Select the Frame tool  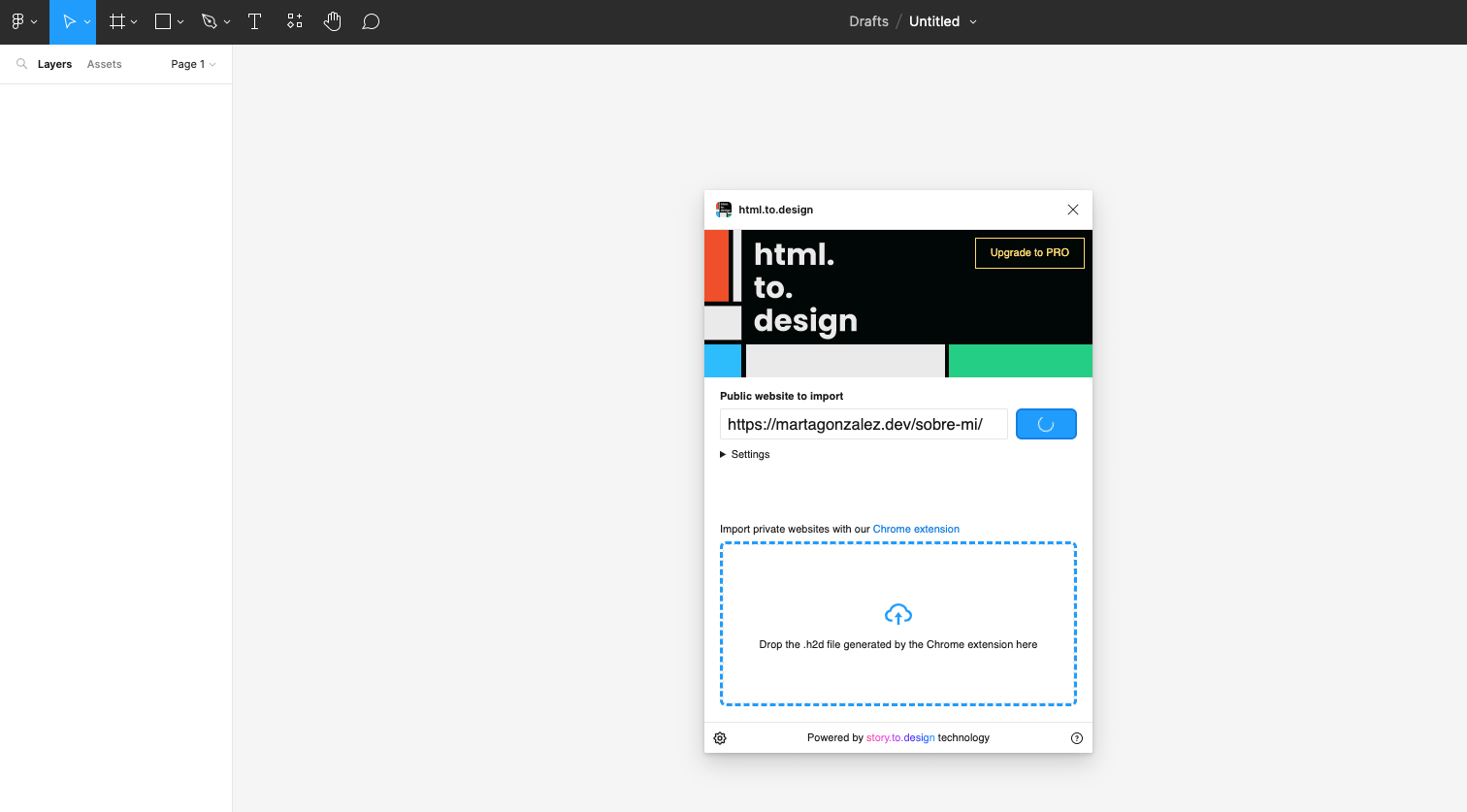pyautogui.click(x=115, y=21)
